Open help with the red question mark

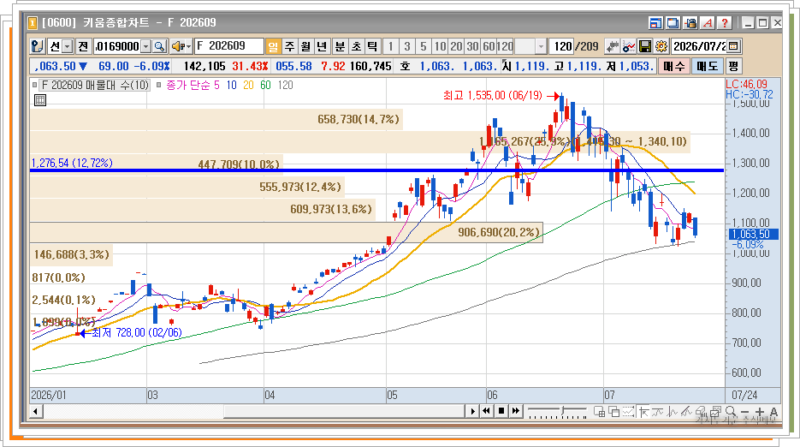[724, 22]
